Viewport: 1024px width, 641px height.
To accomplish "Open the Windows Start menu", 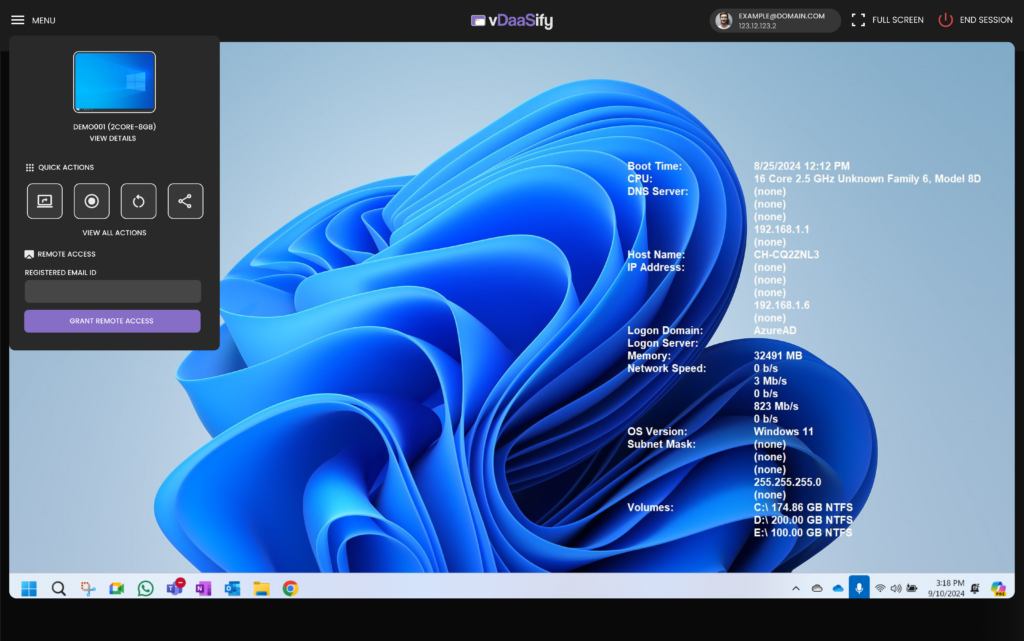I will [29, 588].
